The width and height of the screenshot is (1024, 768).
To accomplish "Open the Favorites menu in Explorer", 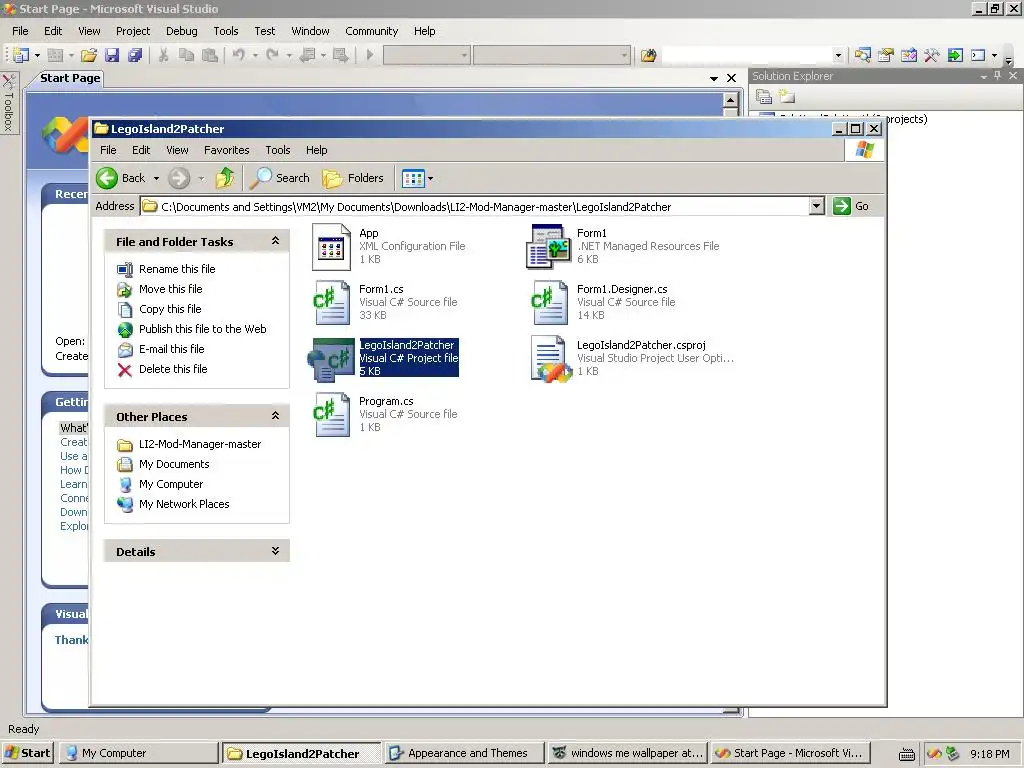I will (x=227, y=150).
